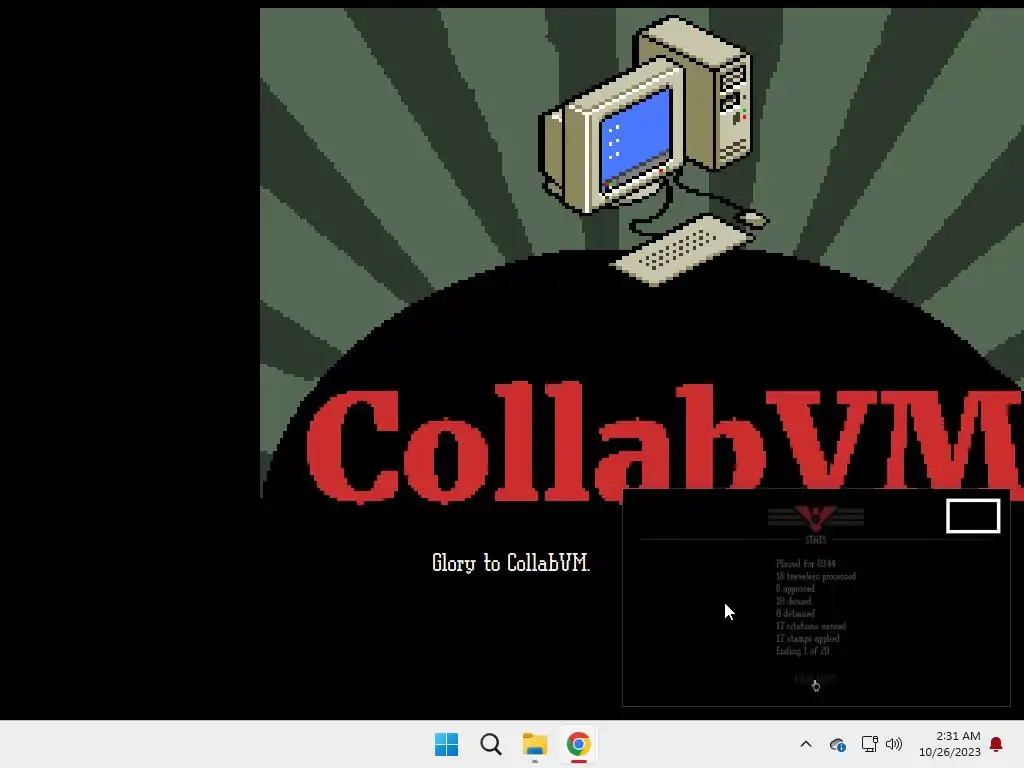Image resolution: width=1024 pixels, height=768 pixels.
Task: Open the volume speaker icon
Action: (x=893, y=744)
